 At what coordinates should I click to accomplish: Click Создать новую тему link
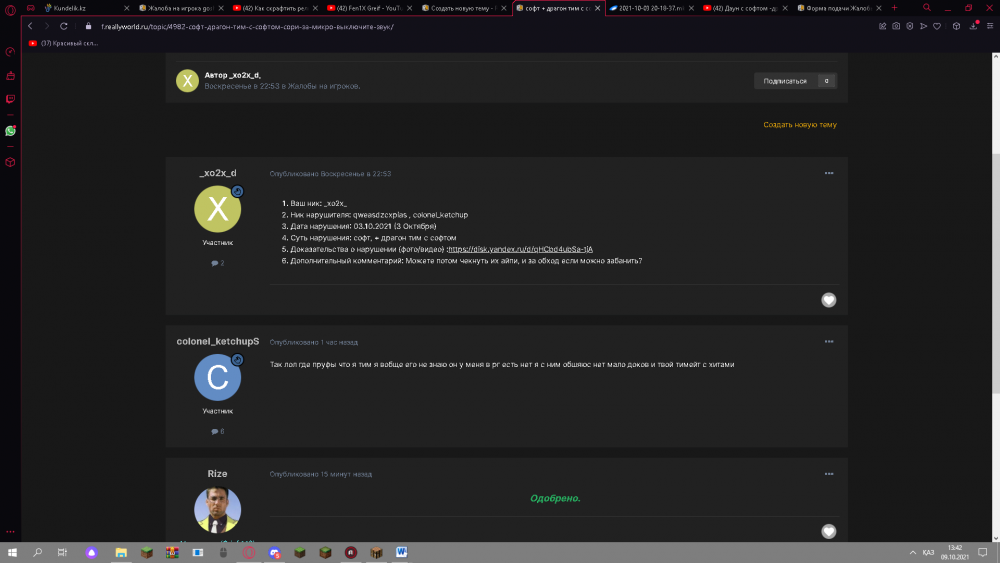[x=800, y=124]
